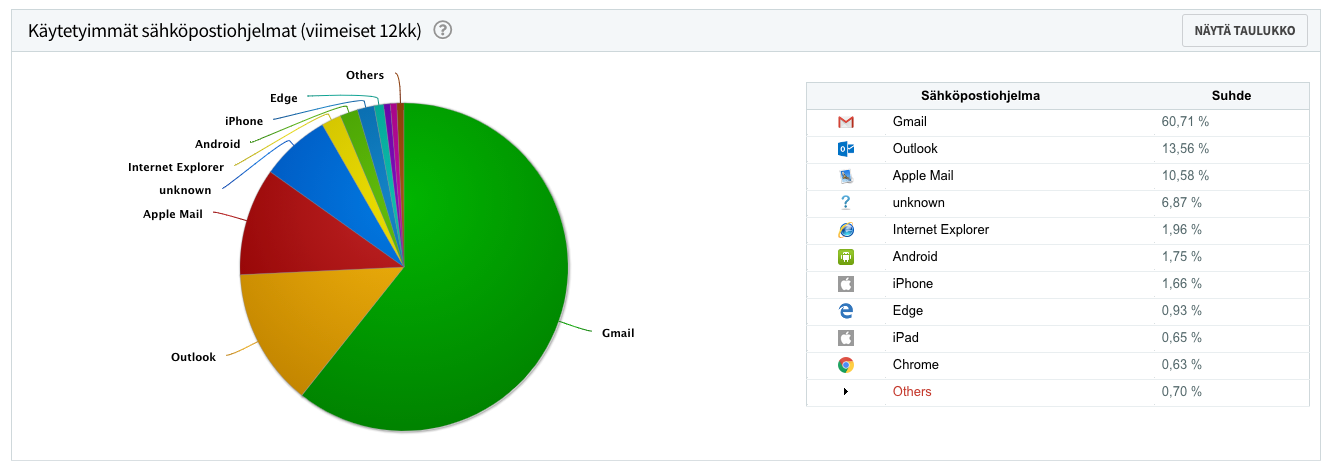Click the unknown name in table
Screen dimensions: 1332x473
(x=918, y=203)
